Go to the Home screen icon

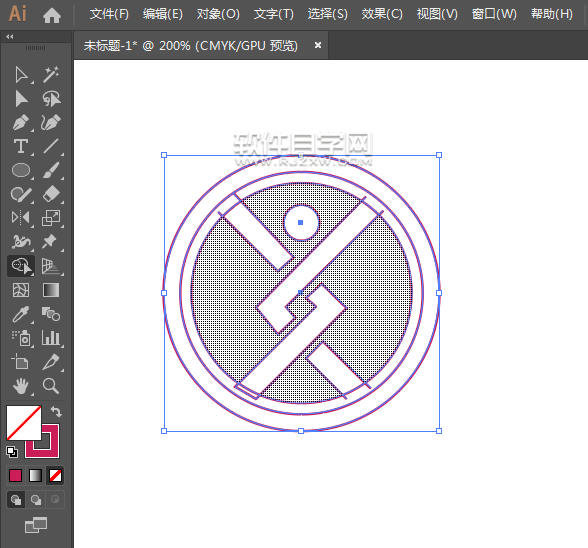point(52,15)
